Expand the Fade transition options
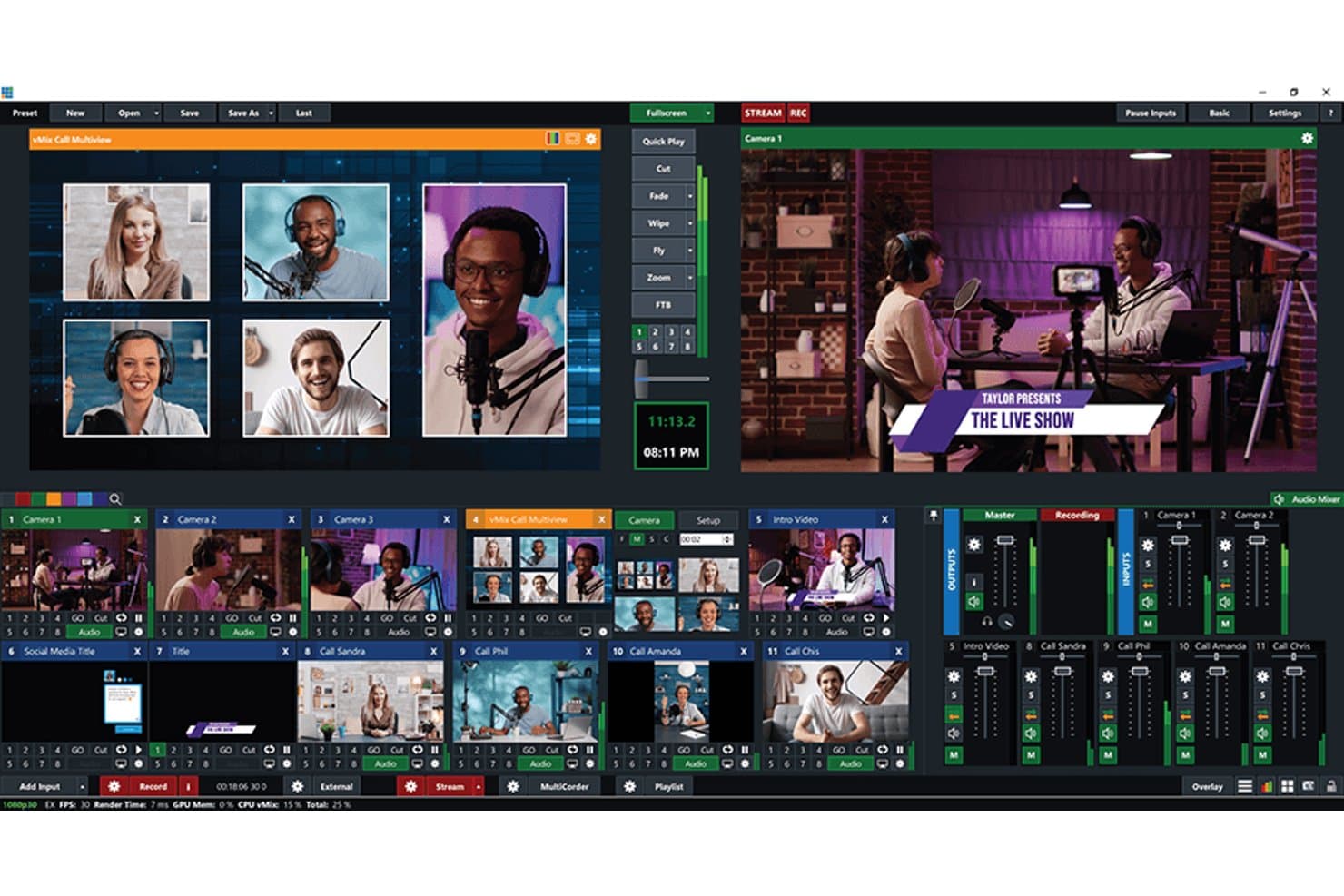The image size is (1344, 896). click(x=690, y=196)
